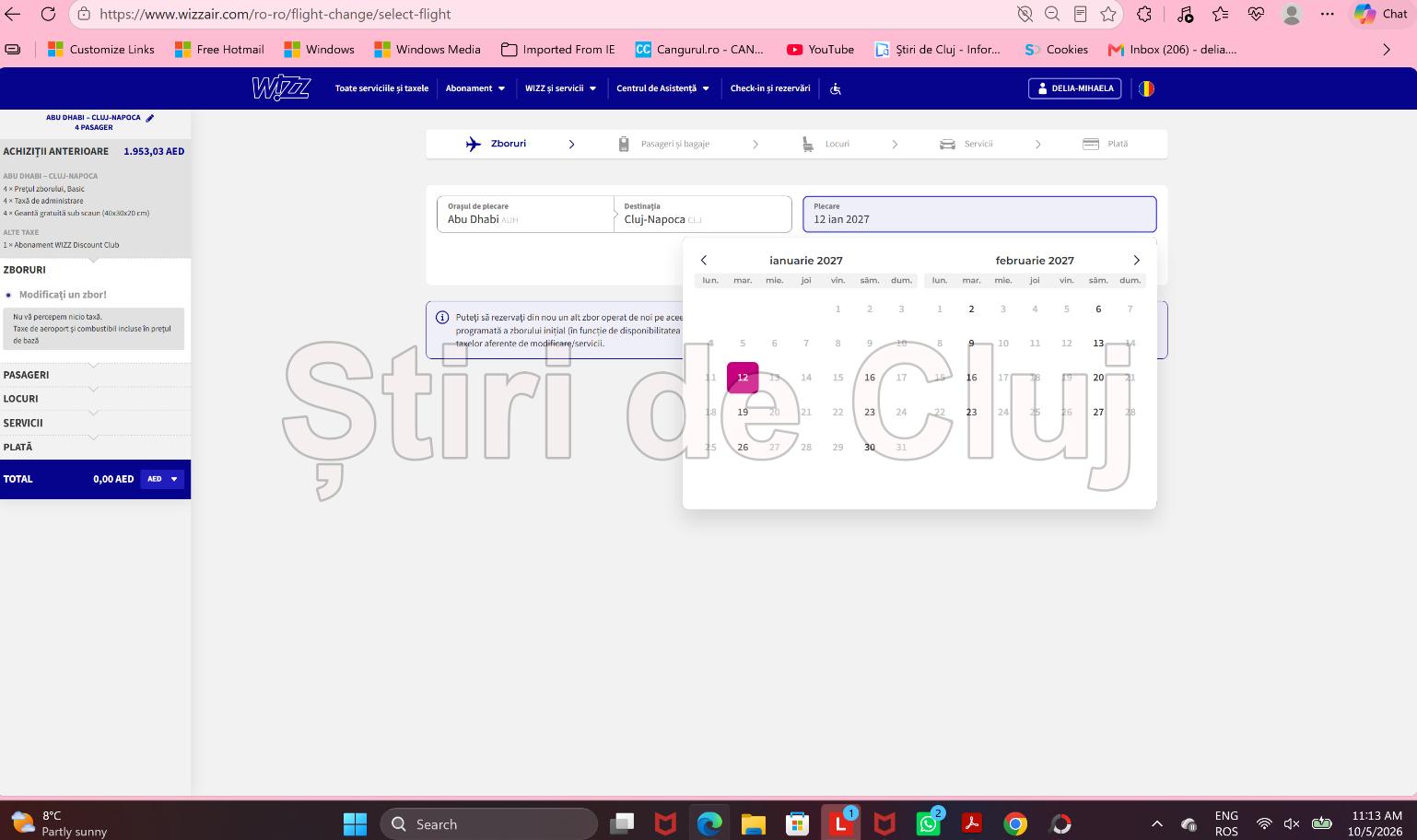Select the Modificați un zbor radio option
This screenshot has height=840, width=1417.
[9, 295]
